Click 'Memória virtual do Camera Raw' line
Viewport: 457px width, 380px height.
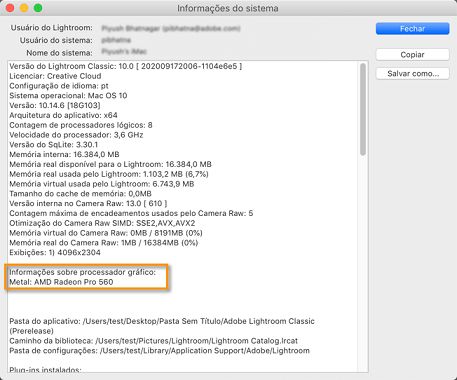click(x=106, y=233)
